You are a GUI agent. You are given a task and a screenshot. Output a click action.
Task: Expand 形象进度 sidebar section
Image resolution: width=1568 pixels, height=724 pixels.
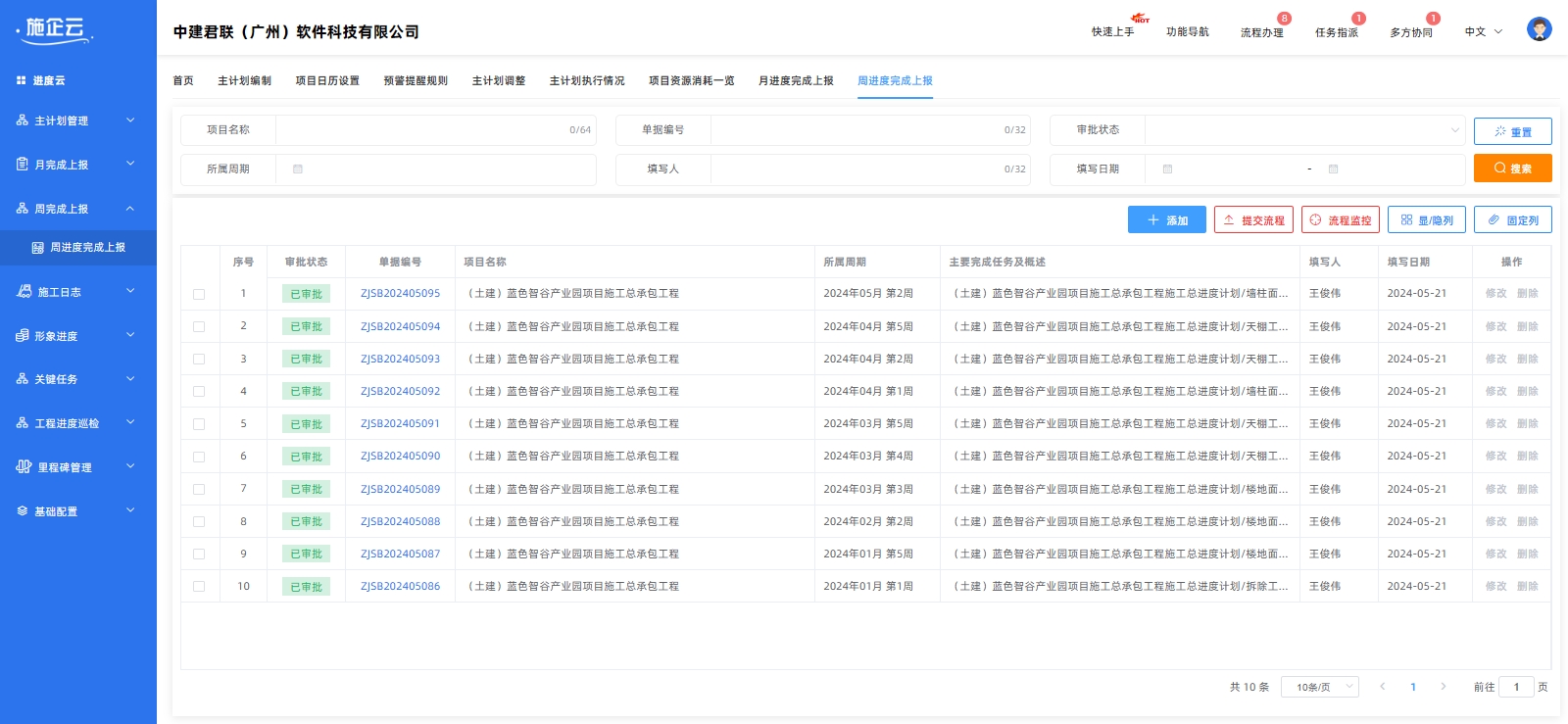pos(130,335)
